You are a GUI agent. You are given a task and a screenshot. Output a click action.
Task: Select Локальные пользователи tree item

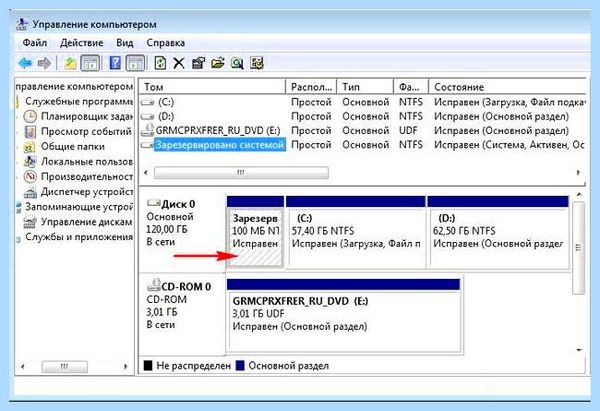(x=86, y=162)
